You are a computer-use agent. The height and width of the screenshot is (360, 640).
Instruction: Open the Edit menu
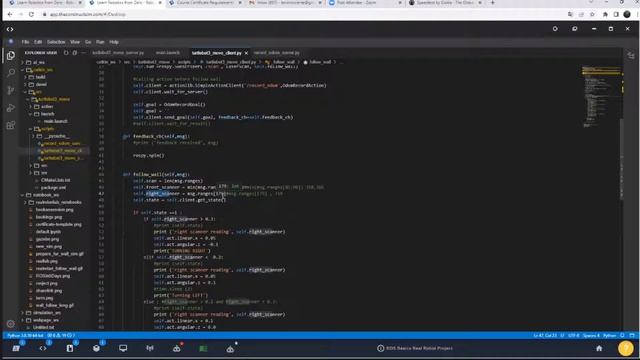[38, 42]
